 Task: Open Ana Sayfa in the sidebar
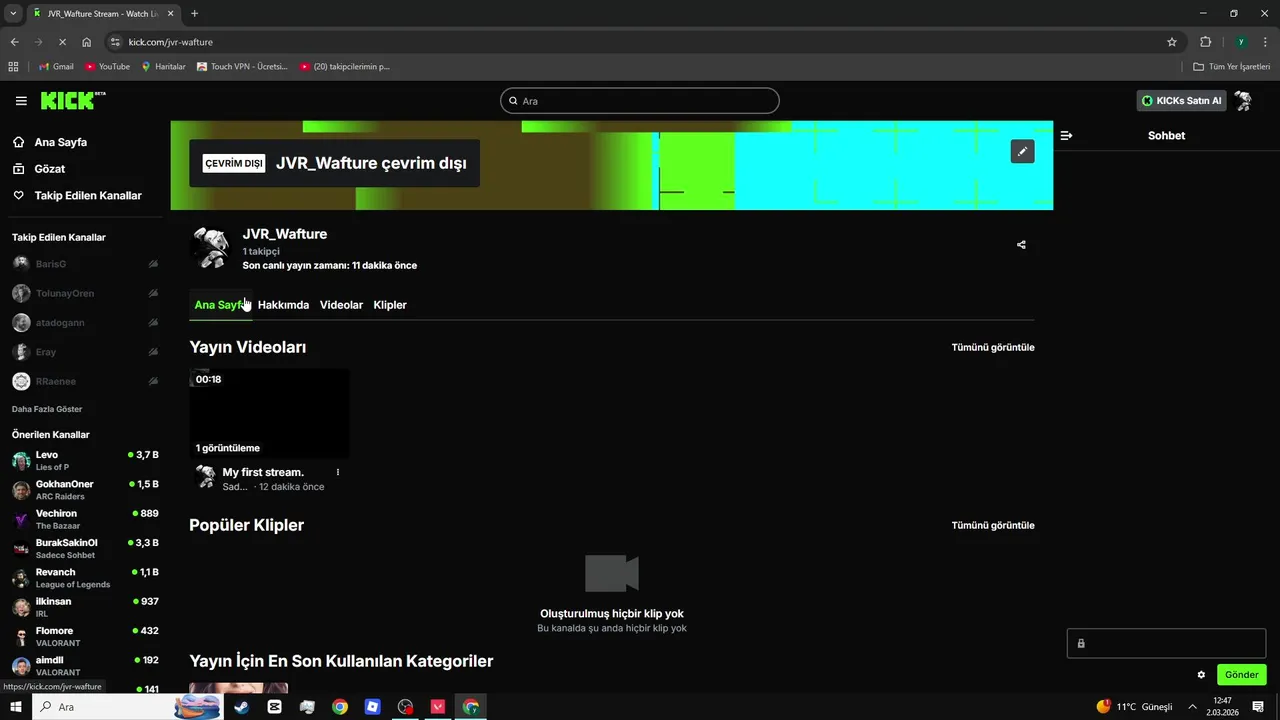pos(60,142)
